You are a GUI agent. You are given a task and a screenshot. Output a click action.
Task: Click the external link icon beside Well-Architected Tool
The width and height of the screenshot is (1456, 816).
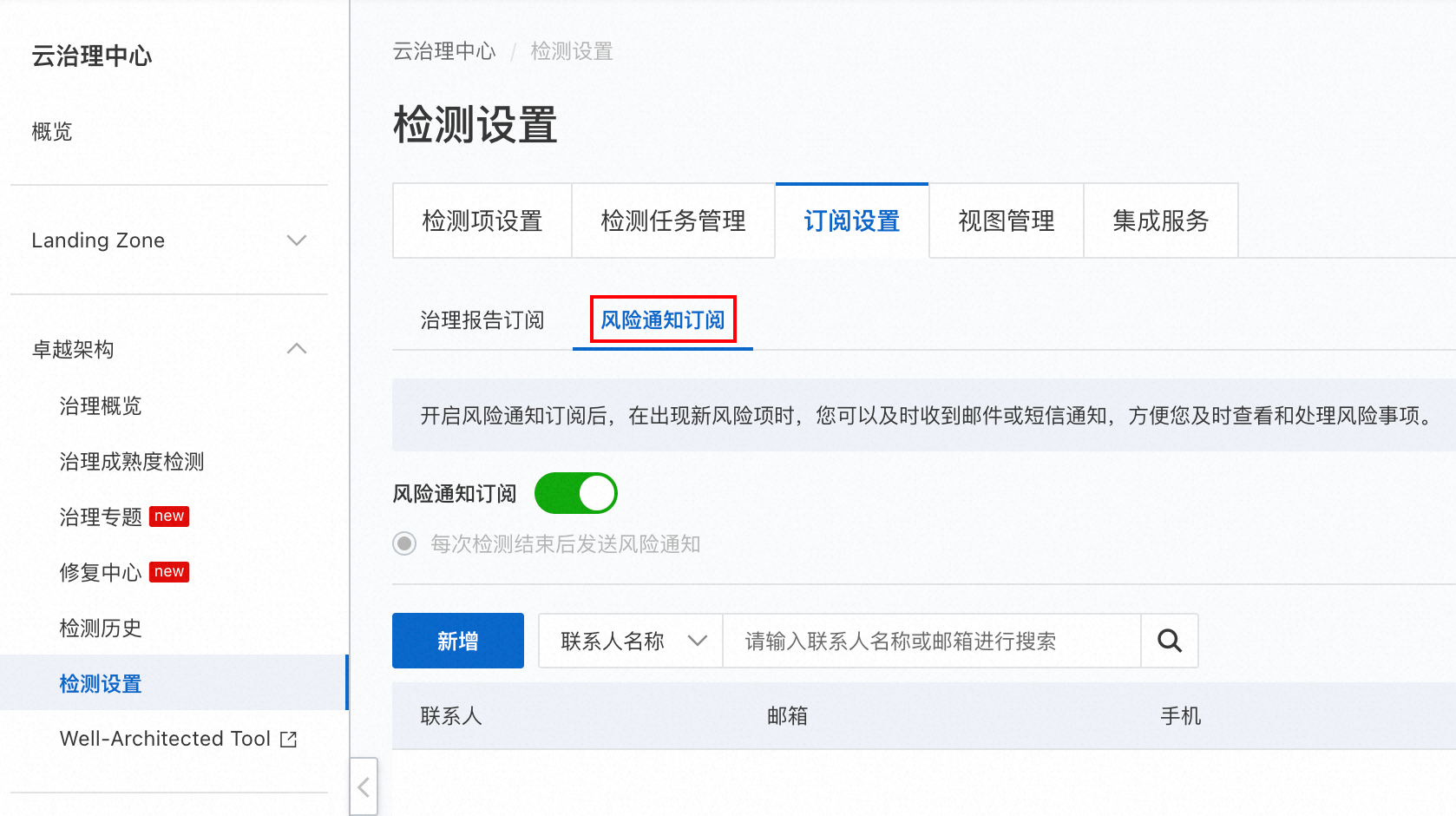[288, 739]
